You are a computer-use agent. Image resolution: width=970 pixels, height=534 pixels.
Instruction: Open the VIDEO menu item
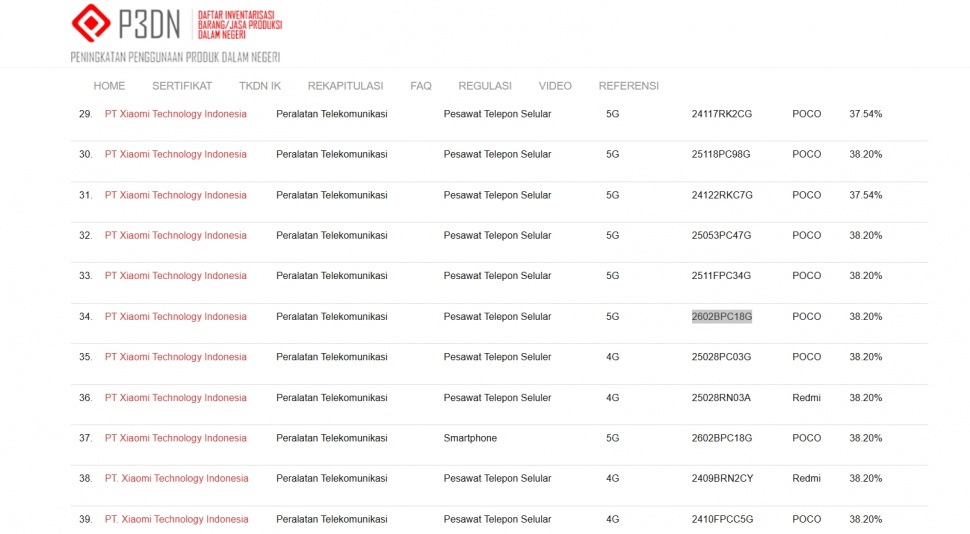point(555,86)
